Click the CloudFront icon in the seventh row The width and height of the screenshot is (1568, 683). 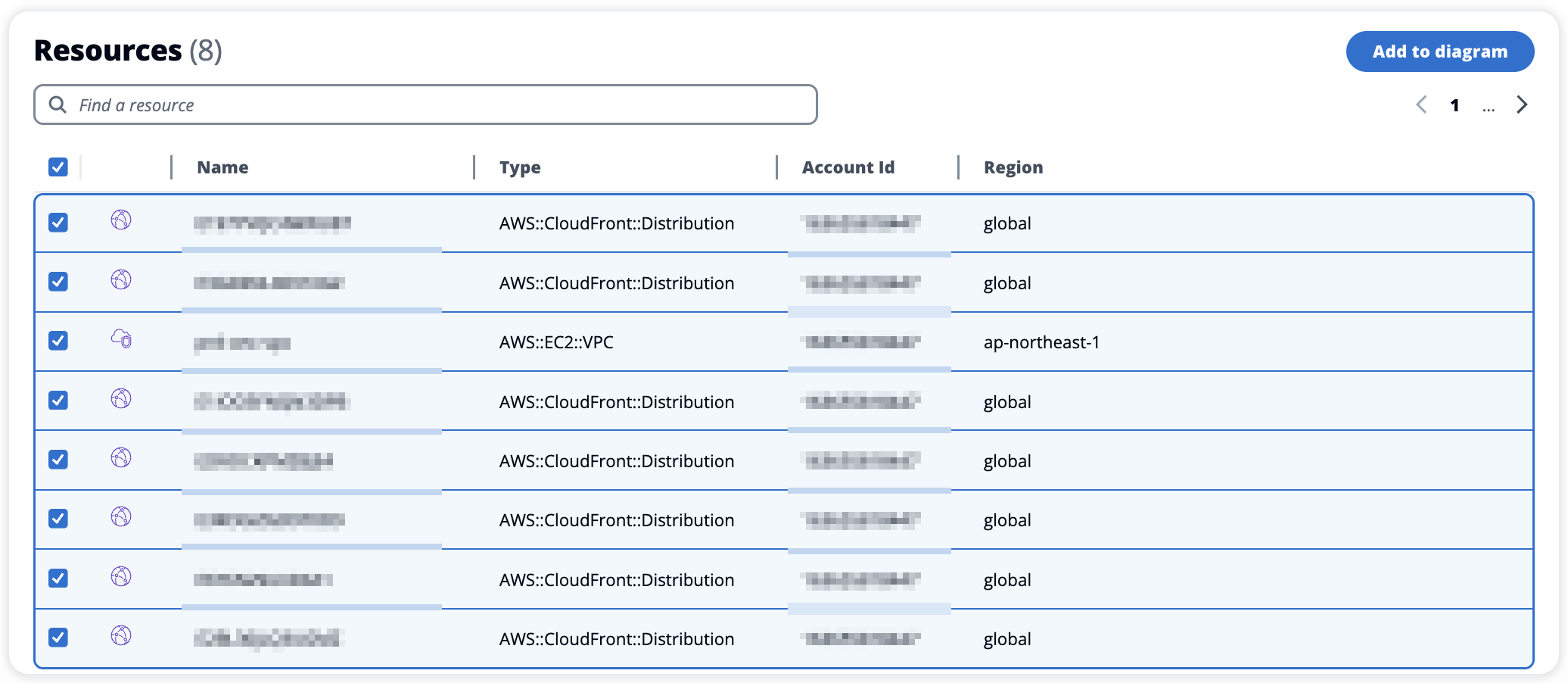click(121, 576)
